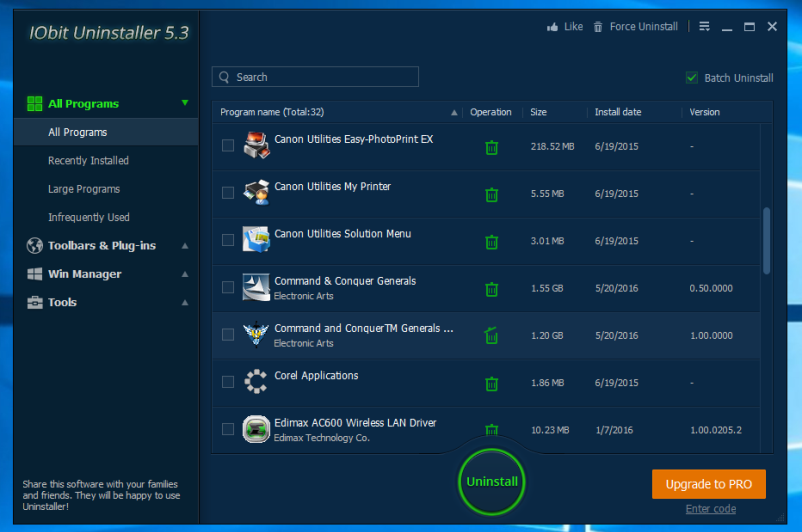Check the box for Command & Conquer Generals
This screenshot has height=532, width=802.
pyautogui.click(x=228, y=287)
